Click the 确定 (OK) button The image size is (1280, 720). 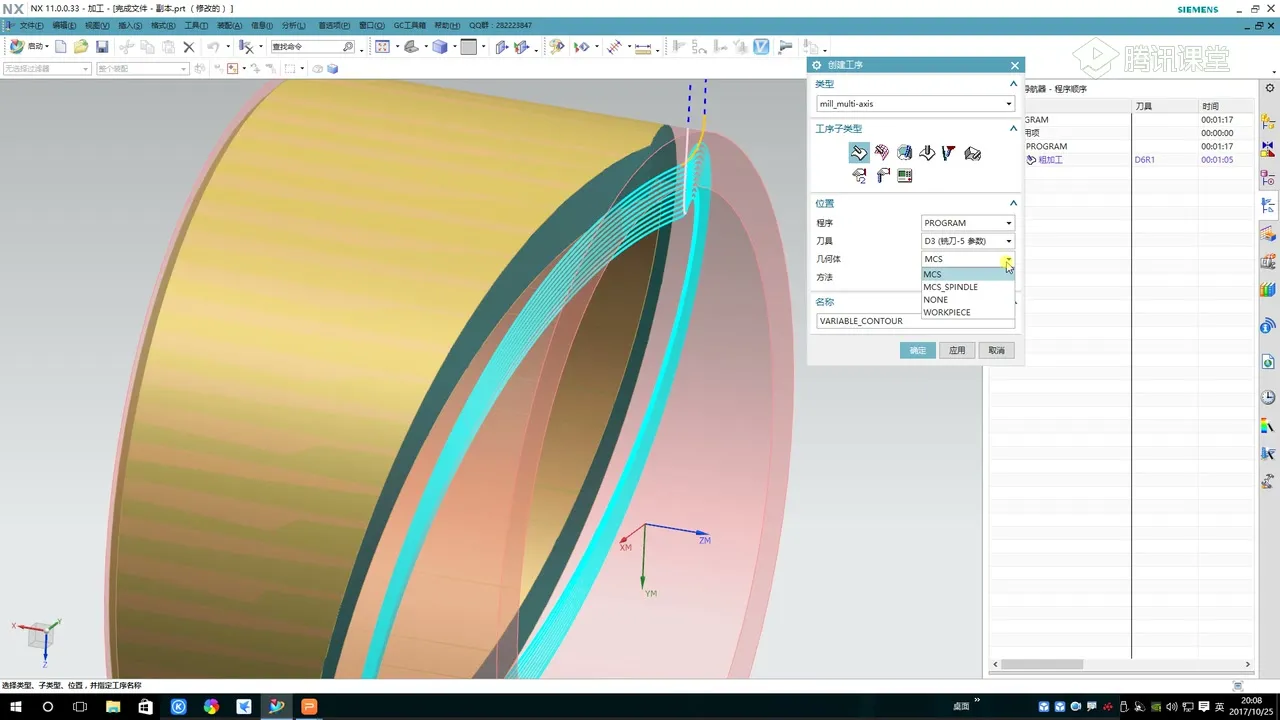coord(917,350)
